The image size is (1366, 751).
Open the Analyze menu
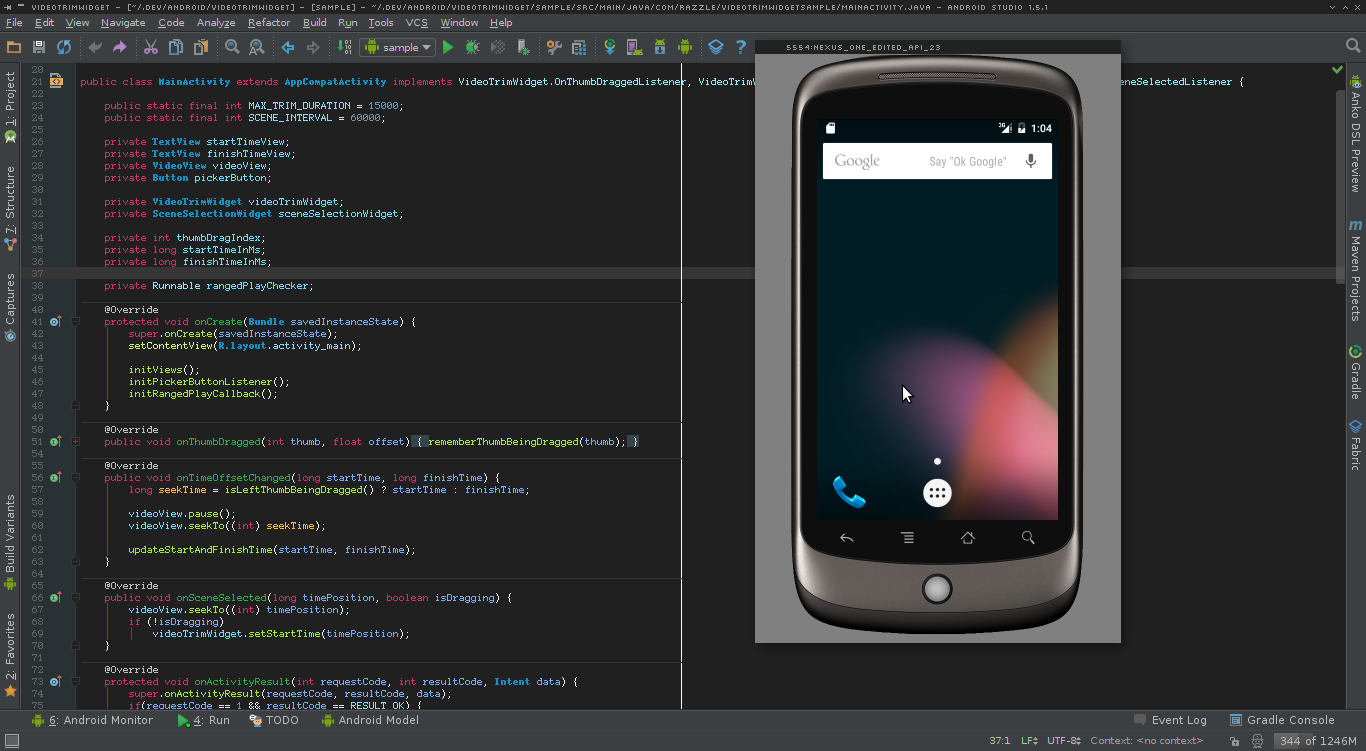click(216, 22)
